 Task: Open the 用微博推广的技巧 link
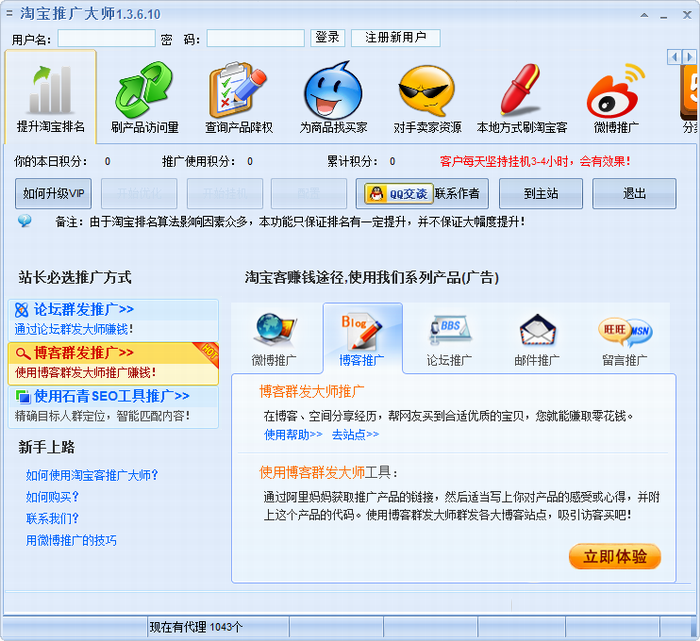[71, 541]
